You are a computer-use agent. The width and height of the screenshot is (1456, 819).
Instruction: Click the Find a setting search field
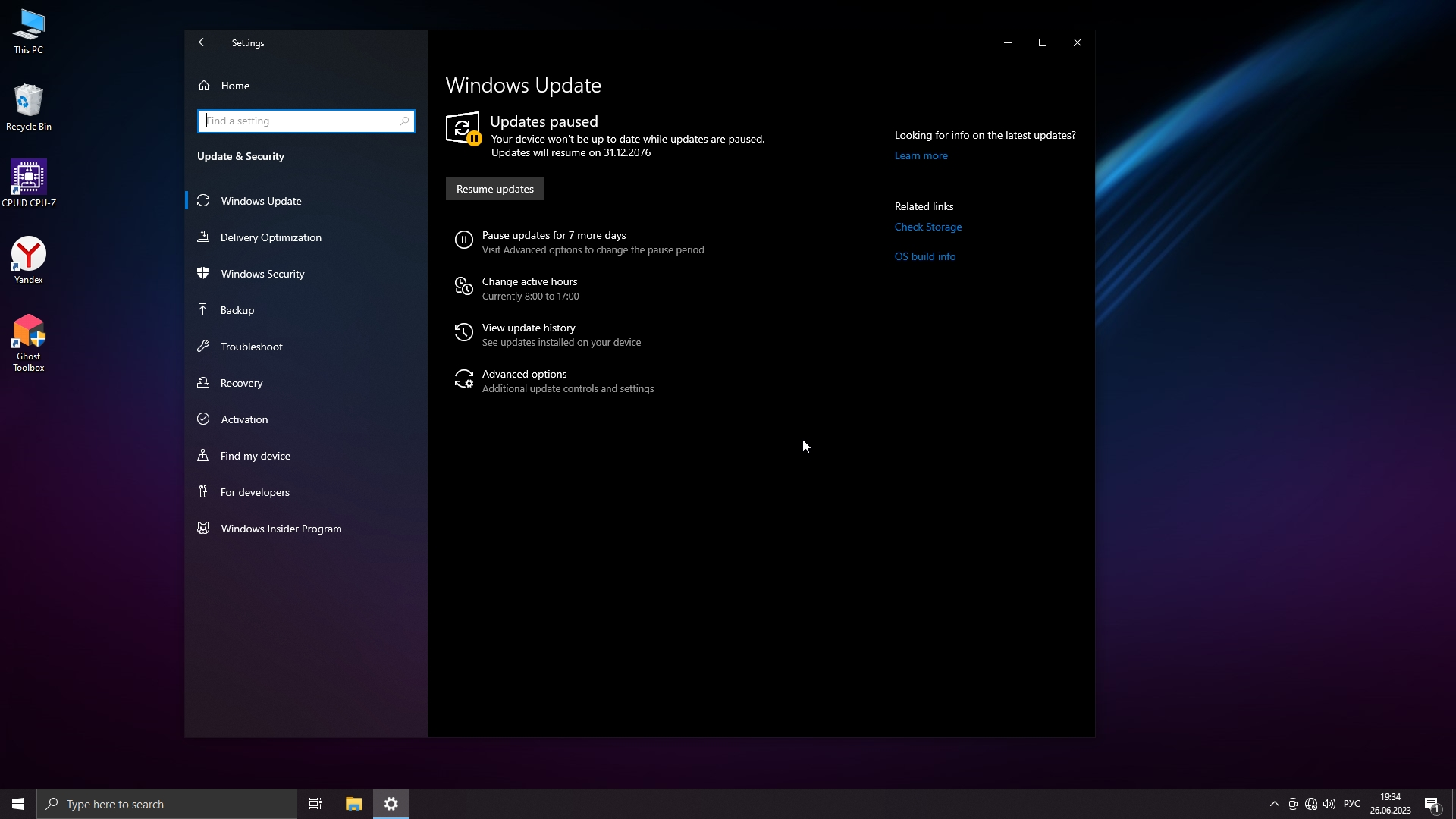pos(302,121)
